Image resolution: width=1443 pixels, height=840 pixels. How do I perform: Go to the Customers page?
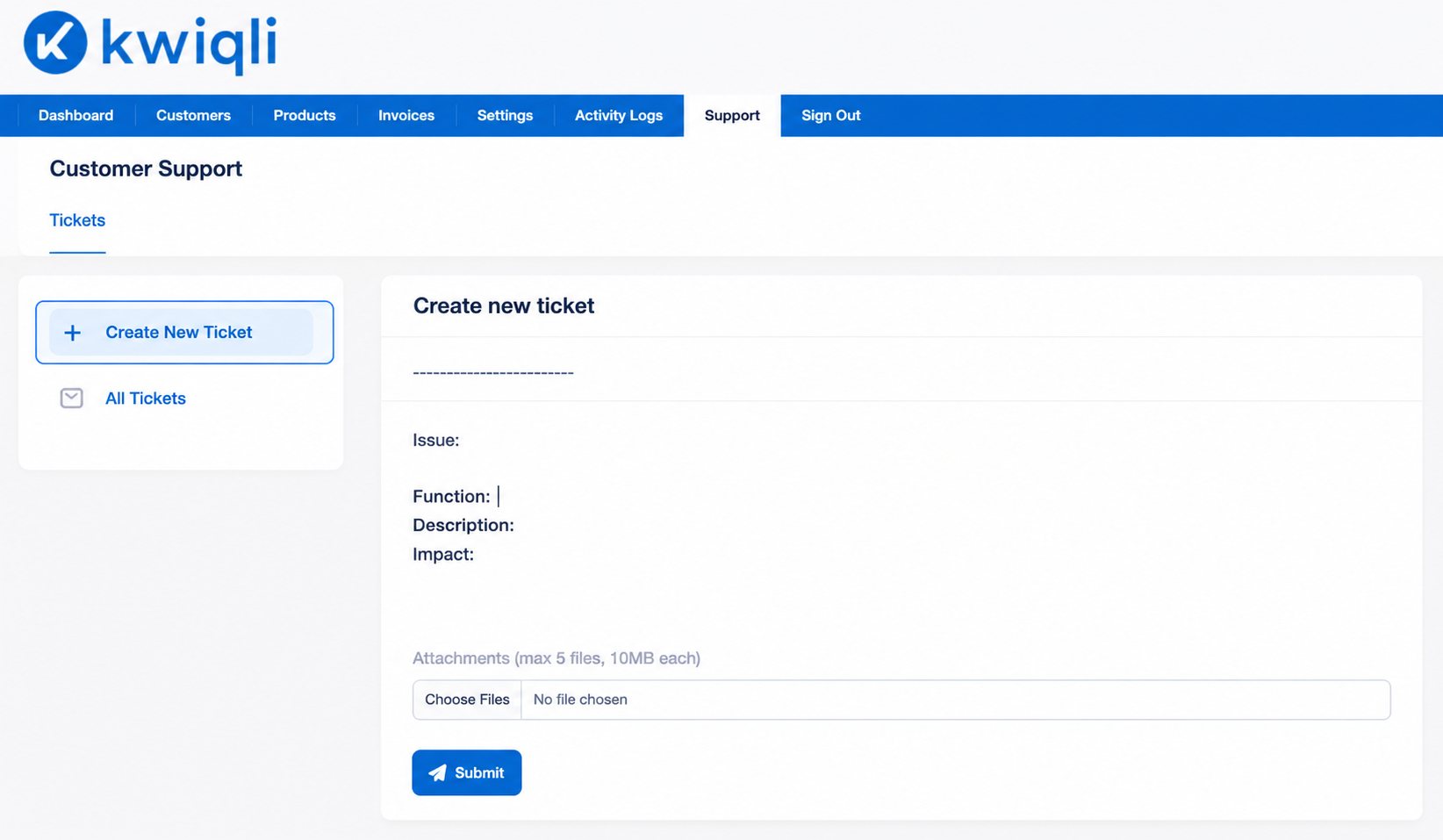pos(193,115)
